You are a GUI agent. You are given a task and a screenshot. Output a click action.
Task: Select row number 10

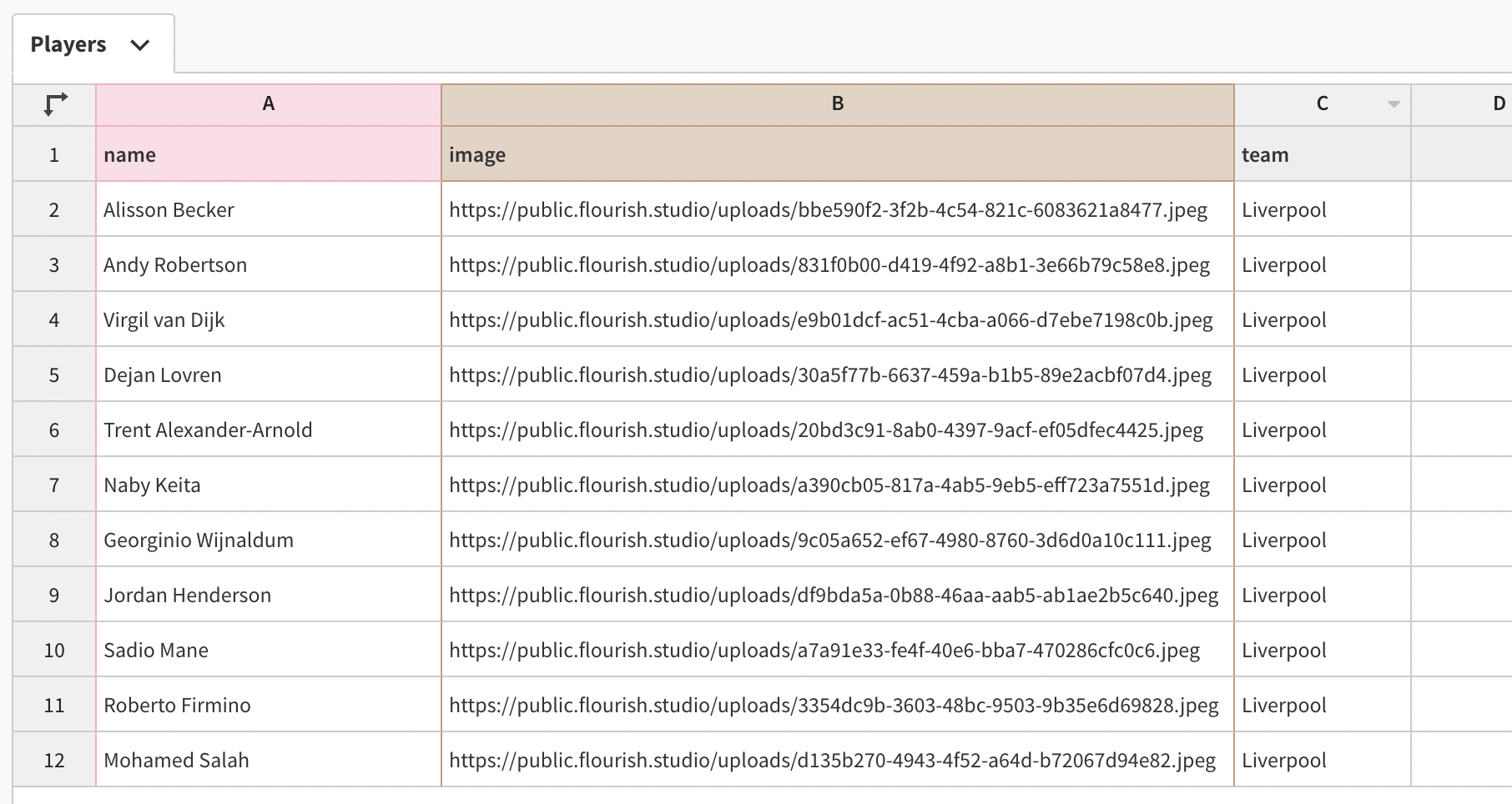[54, 650]
